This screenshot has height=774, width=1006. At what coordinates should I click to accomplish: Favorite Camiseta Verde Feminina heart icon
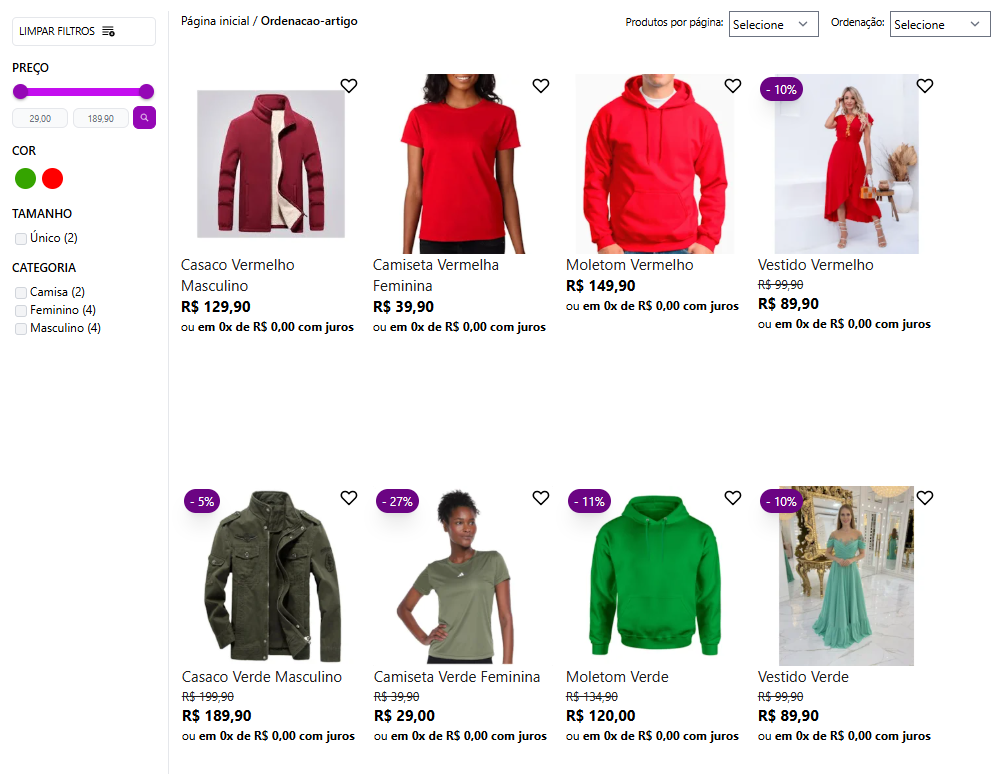541,498
